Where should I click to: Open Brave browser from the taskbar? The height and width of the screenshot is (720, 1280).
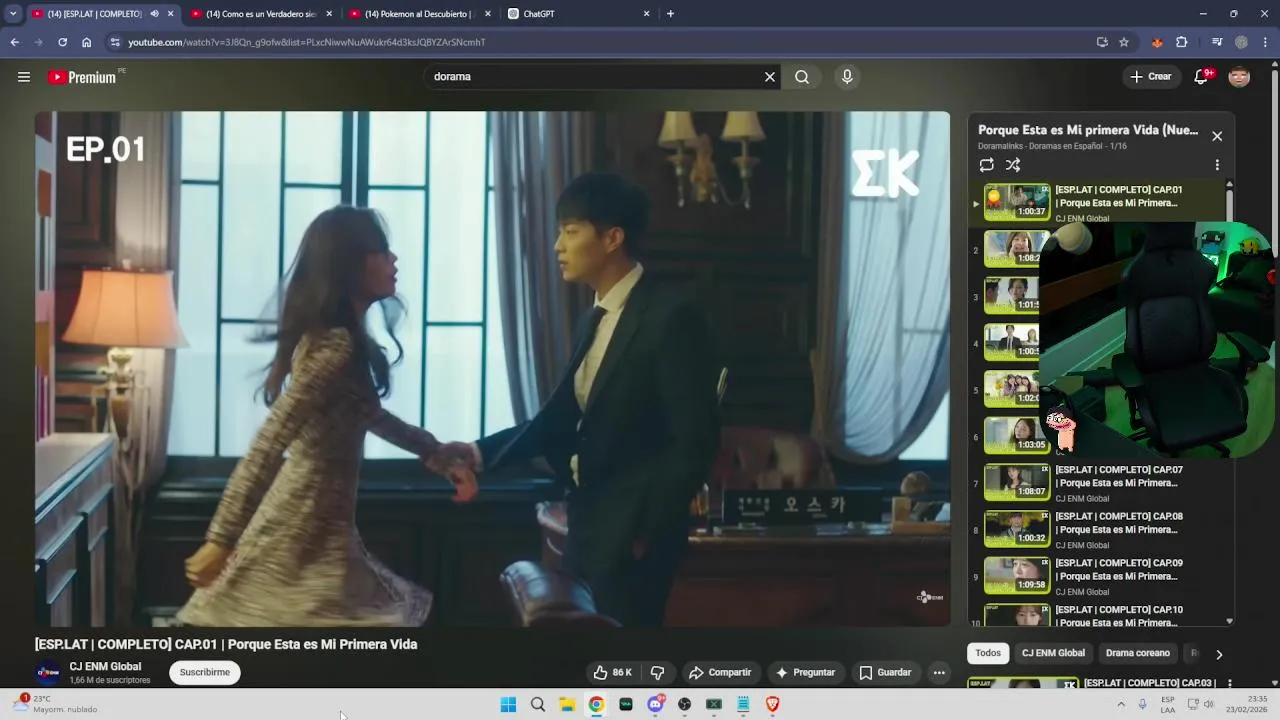pyautogui.click(x=772, y=705)
